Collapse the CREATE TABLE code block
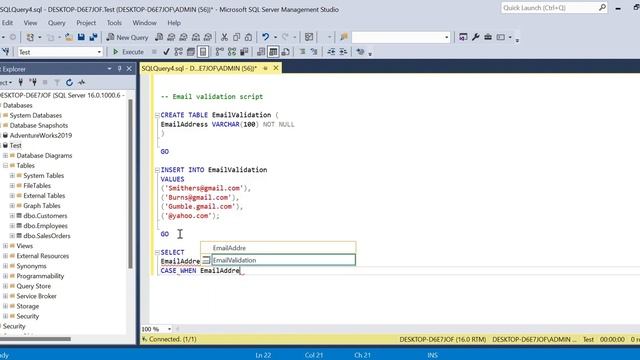The width and height of the screenshot is (640, 360). click(157, 116)
